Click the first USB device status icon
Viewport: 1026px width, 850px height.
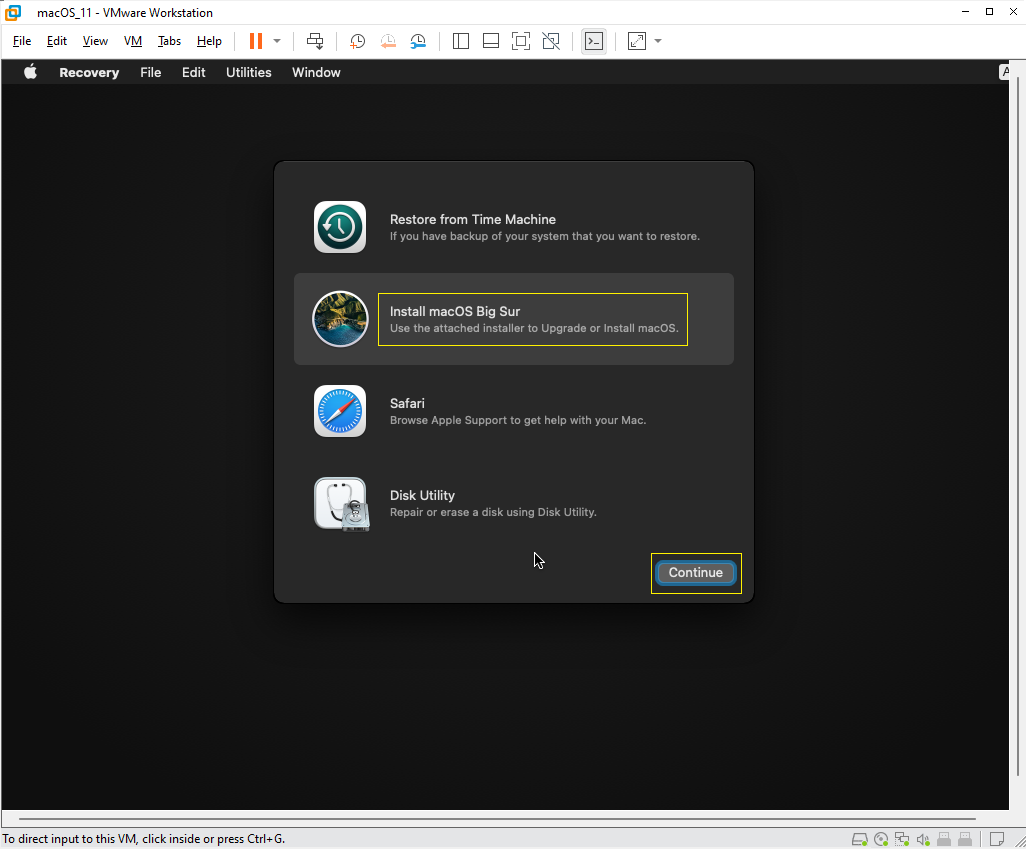point(944,840)
